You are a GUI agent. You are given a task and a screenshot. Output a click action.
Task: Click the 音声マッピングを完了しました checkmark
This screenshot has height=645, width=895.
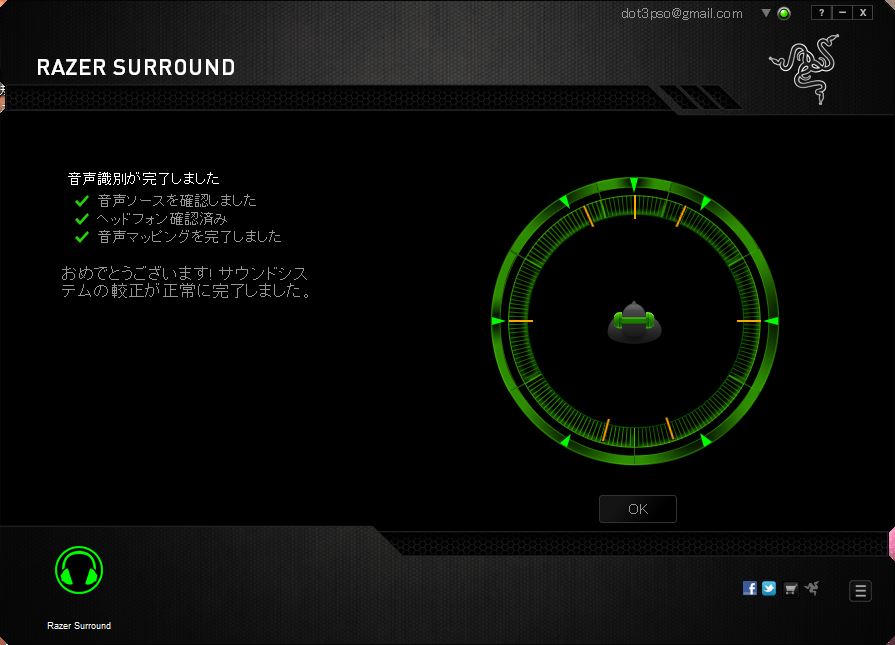click(82, 236)
